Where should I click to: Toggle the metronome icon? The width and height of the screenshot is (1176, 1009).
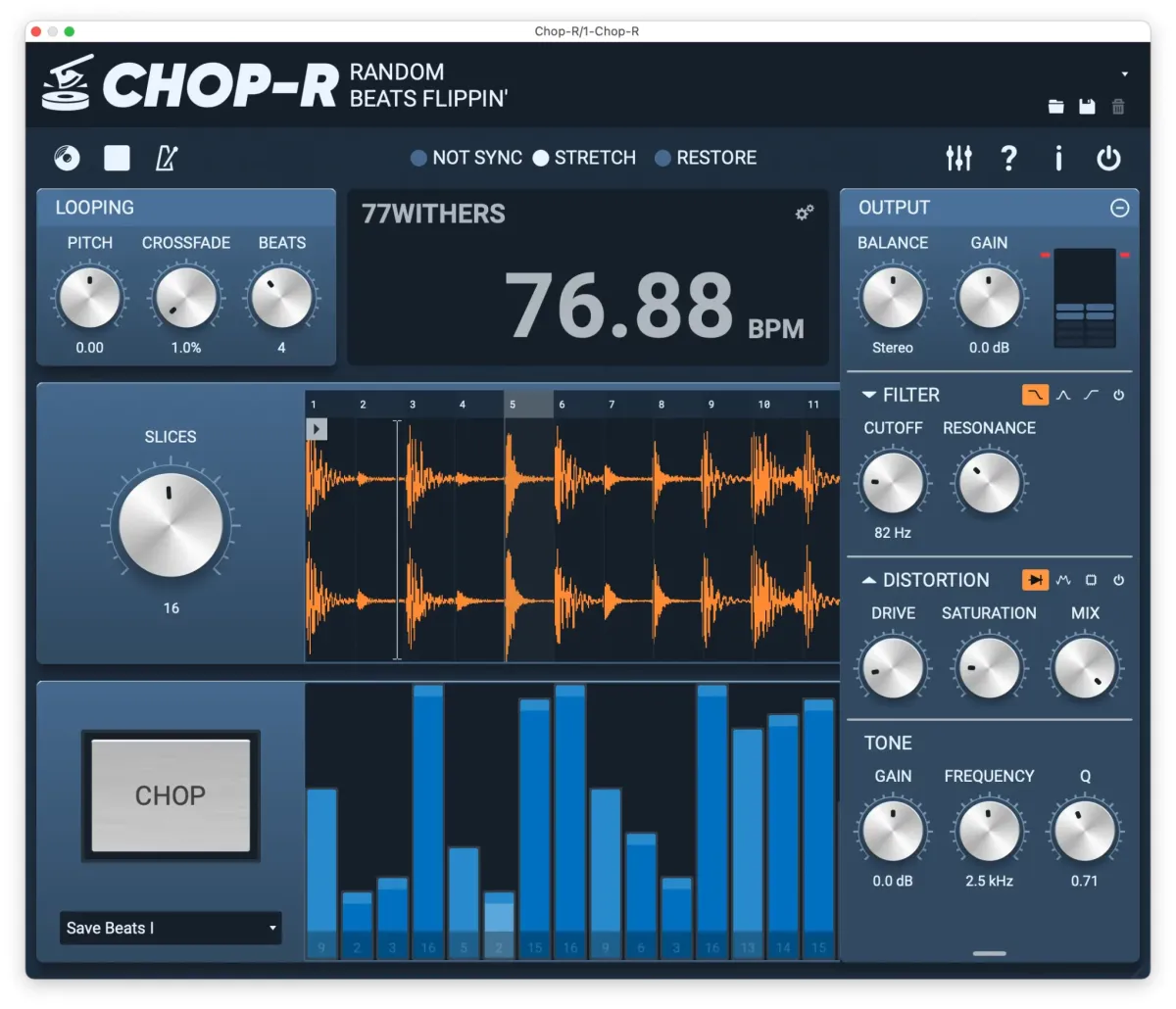(167, 158)
